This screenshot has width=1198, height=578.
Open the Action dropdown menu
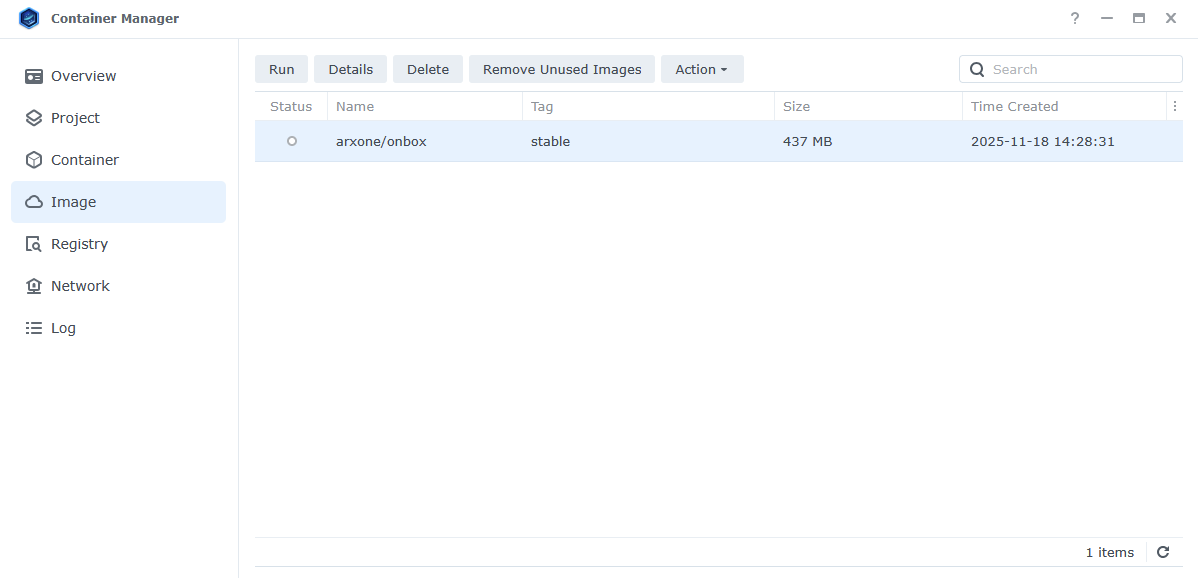tap(702, 69)
